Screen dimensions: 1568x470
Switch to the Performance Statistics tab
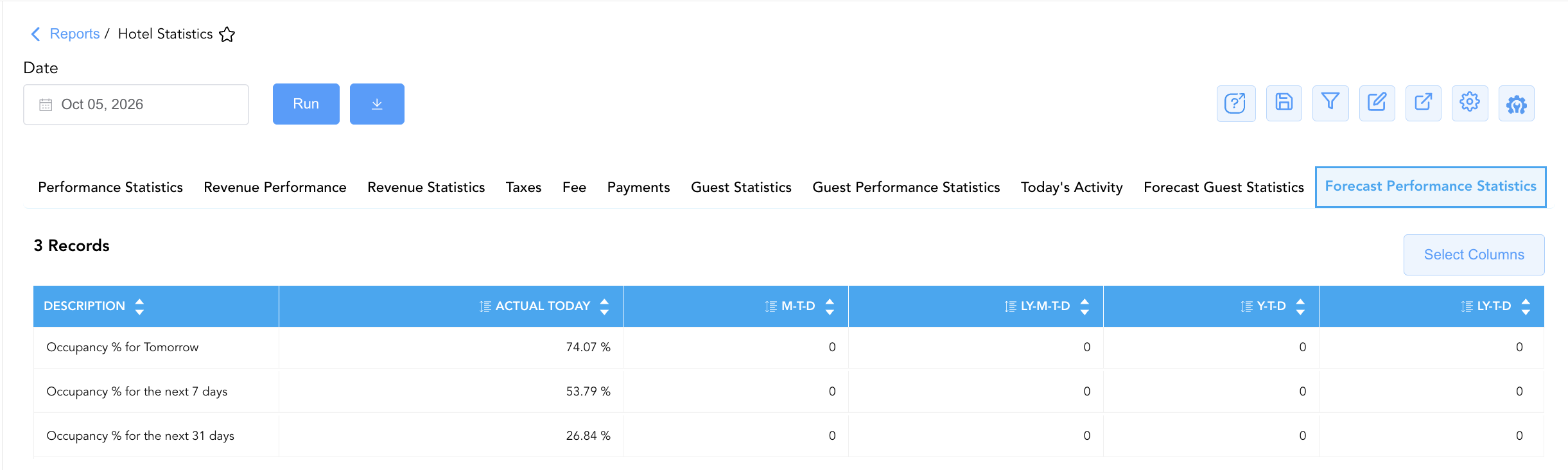(110, 187)
